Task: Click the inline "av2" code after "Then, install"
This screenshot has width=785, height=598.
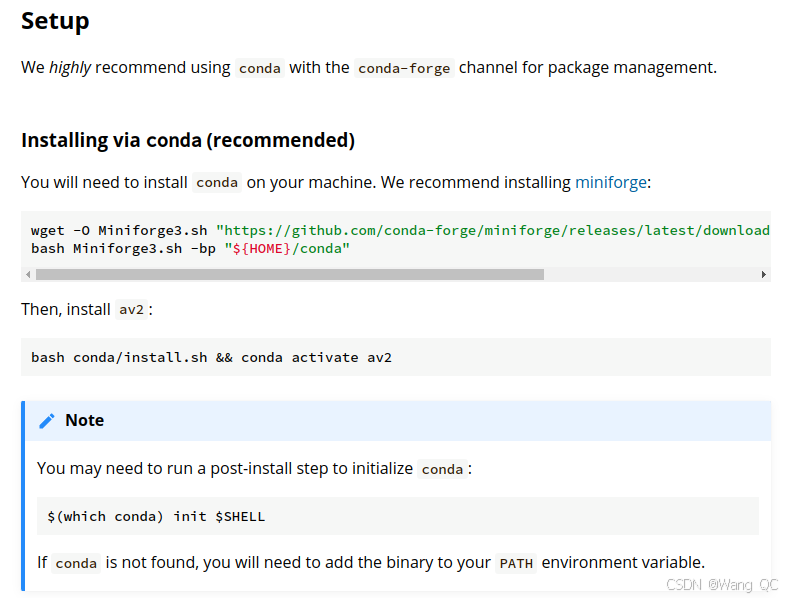Action: 132,310
